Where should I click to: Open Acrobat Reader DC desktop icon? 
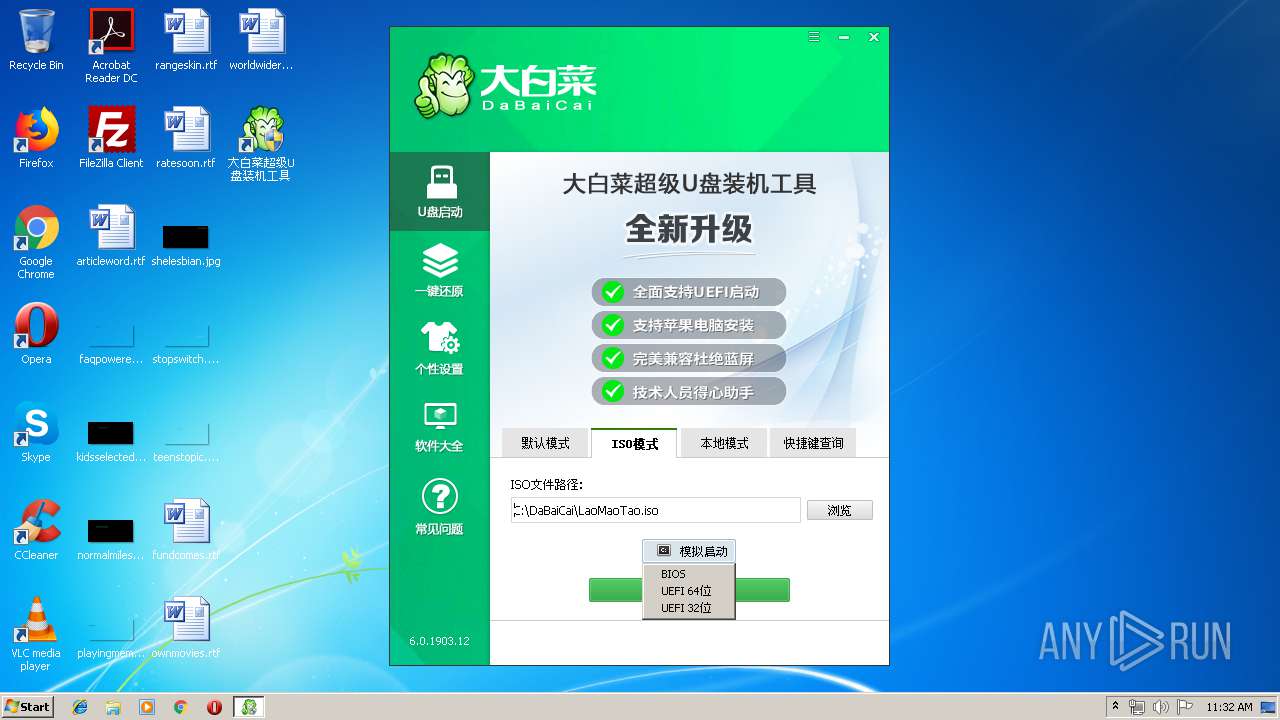point(111,46)
